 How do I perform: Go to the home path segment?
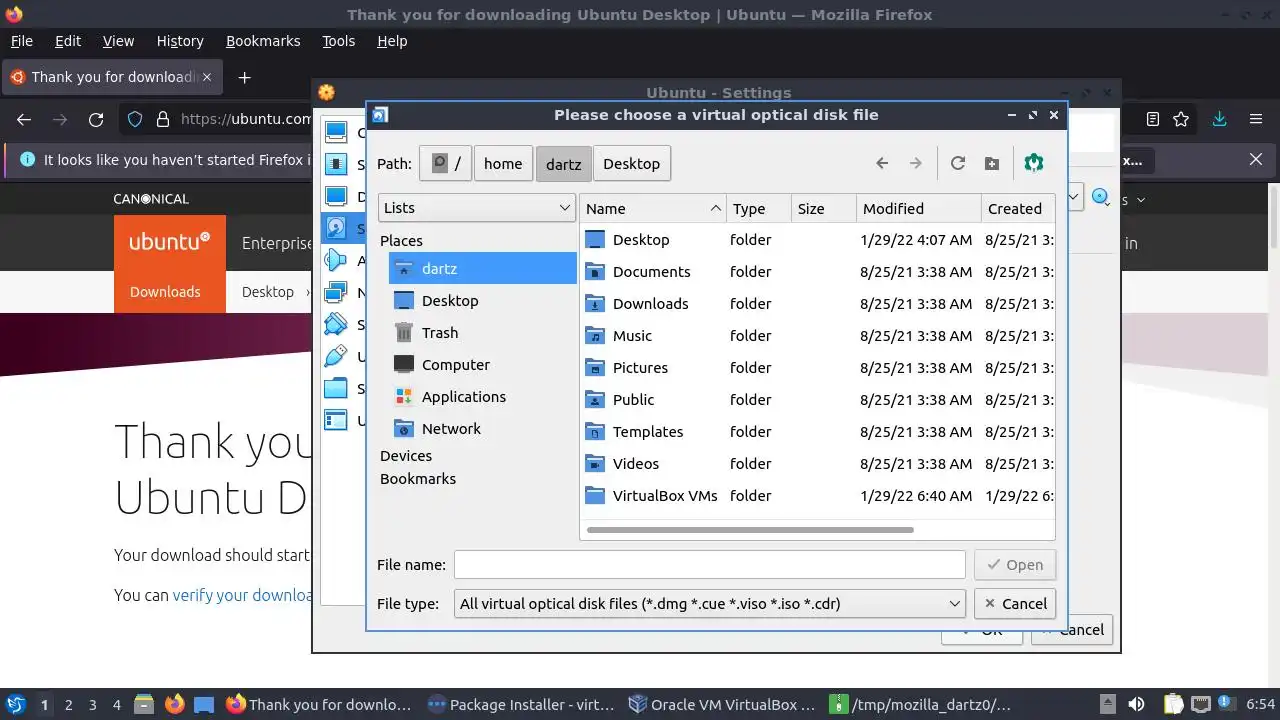pyautogui.click(x=503, y=164)
